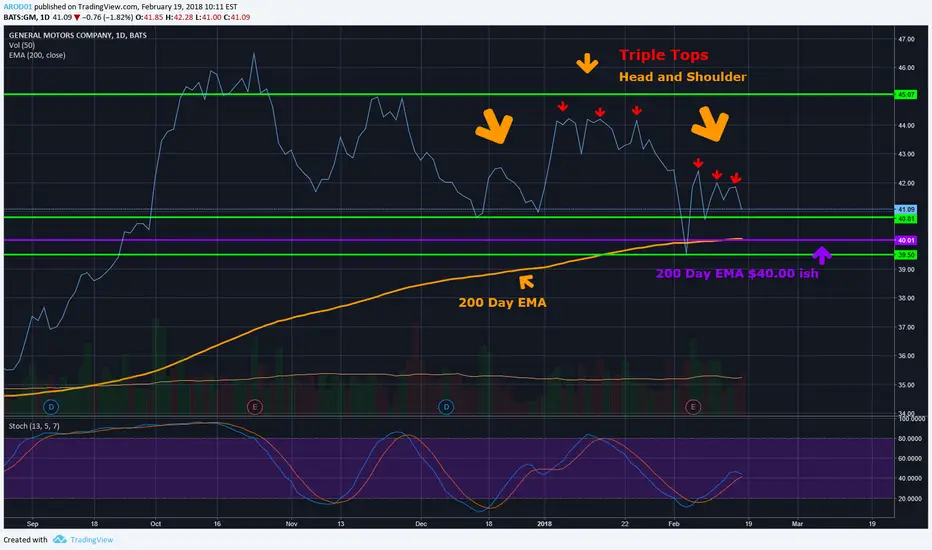
Task: Click the 42.00 price axis value
Action: (906, 183)
